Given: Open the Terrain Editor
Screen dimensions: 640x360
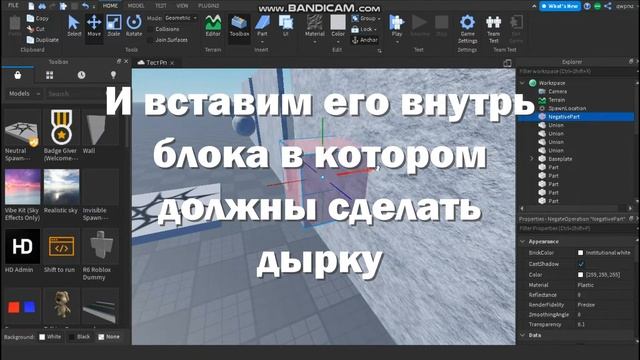Looking at the screenshot, I should [213, 26].
